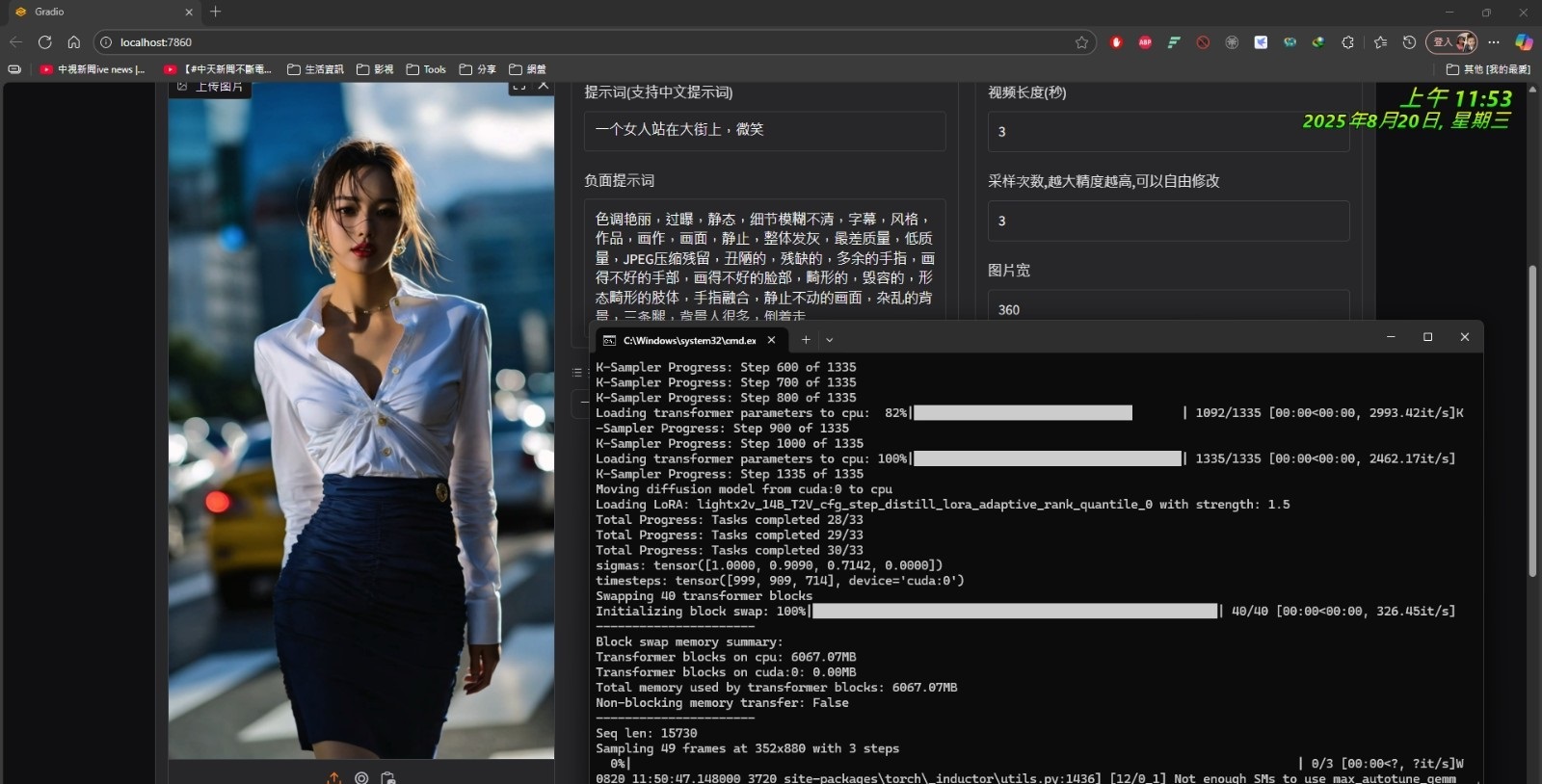Refresh the localhost Gradio page

[x=44, y=42]
